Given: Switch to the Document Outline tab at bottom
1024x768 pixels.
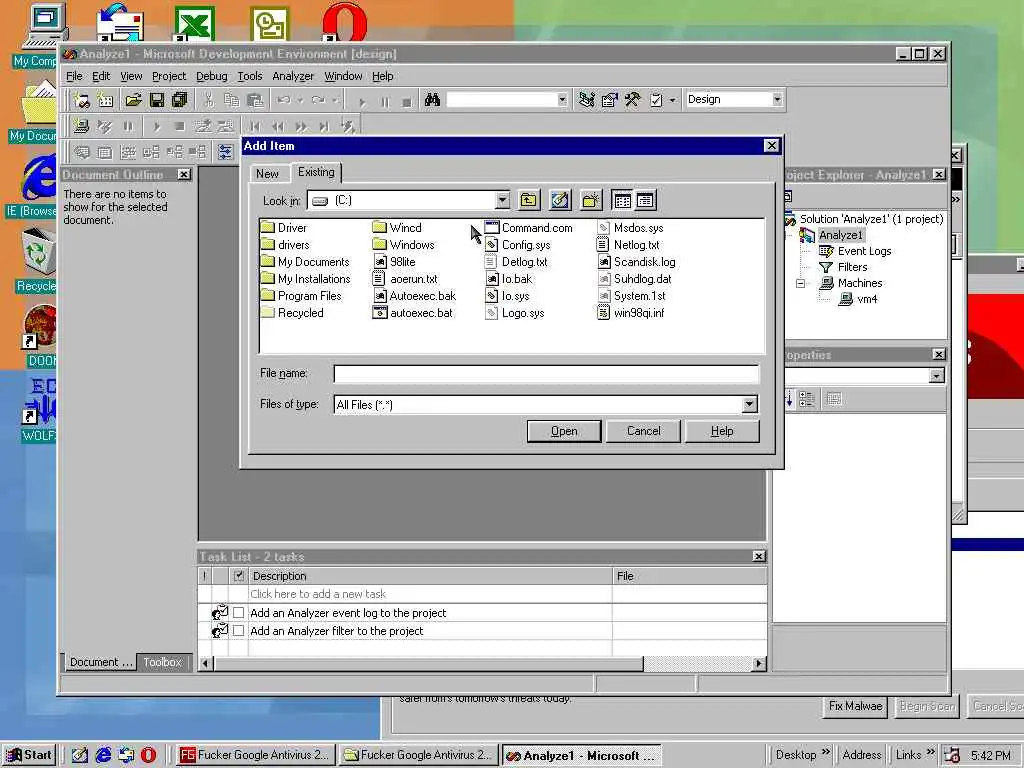Looking at the screenshot, I should click(101, 662).
